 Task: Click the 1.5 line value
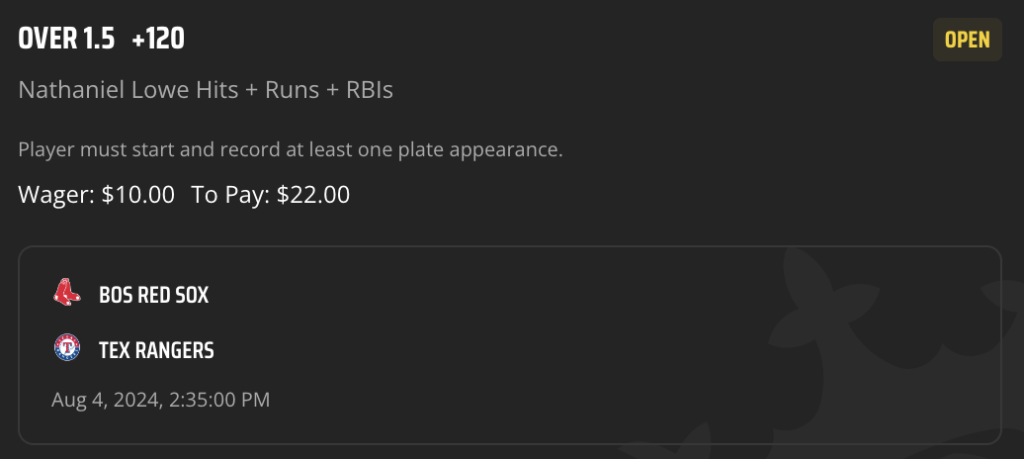pos(99,39)
